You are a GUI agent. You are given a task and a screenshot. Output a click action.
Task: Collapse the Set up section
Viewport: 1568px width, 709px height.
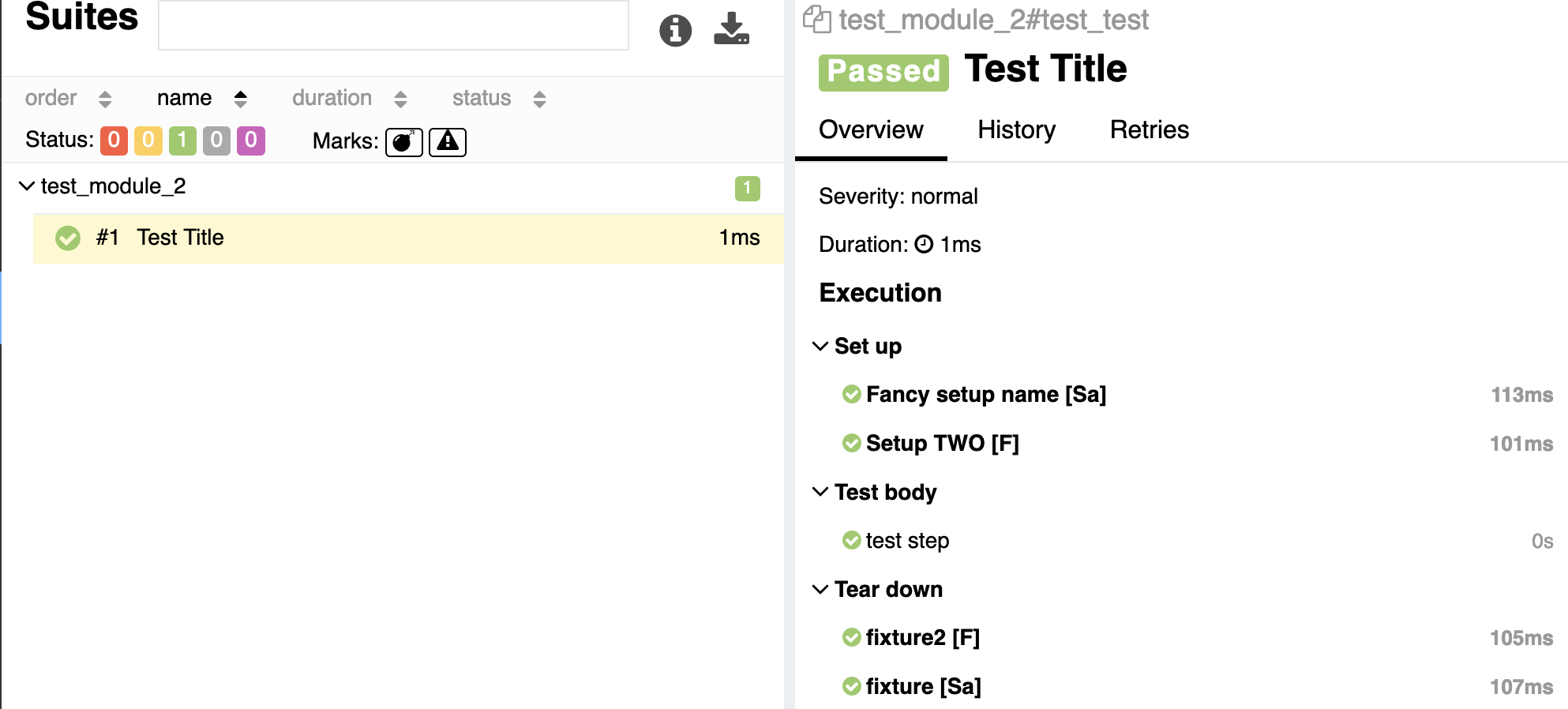(x=820, y=346)
